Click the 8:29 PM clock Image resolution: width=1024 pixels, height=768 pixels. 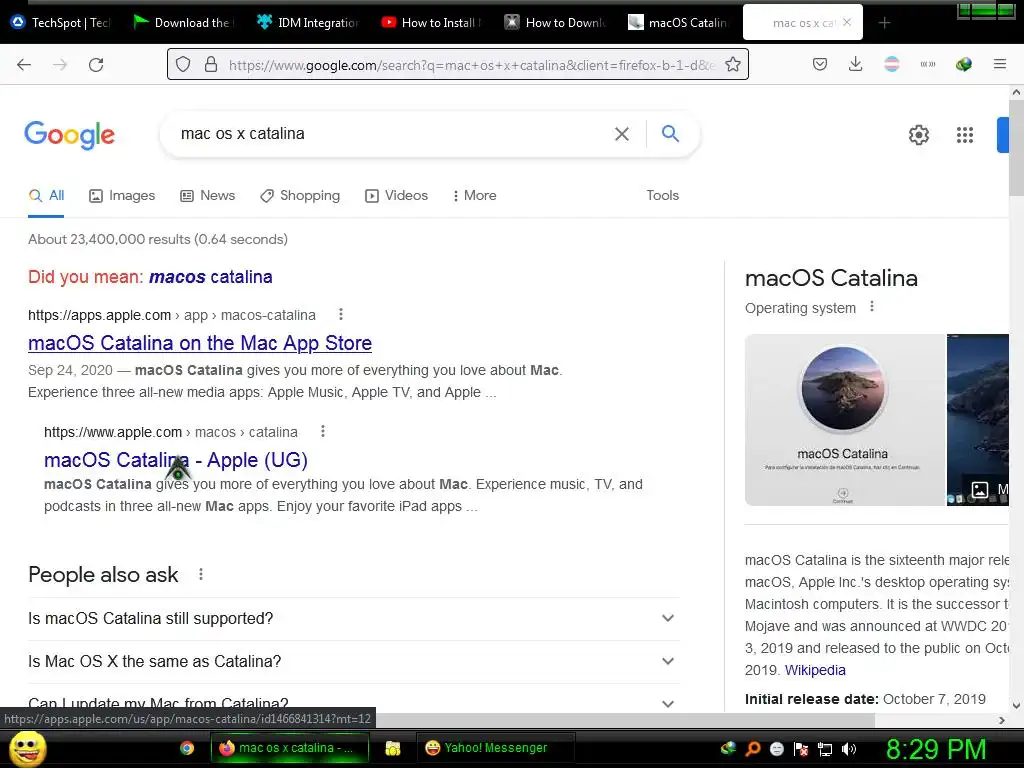pyautogui.click(x=936, y=749)
